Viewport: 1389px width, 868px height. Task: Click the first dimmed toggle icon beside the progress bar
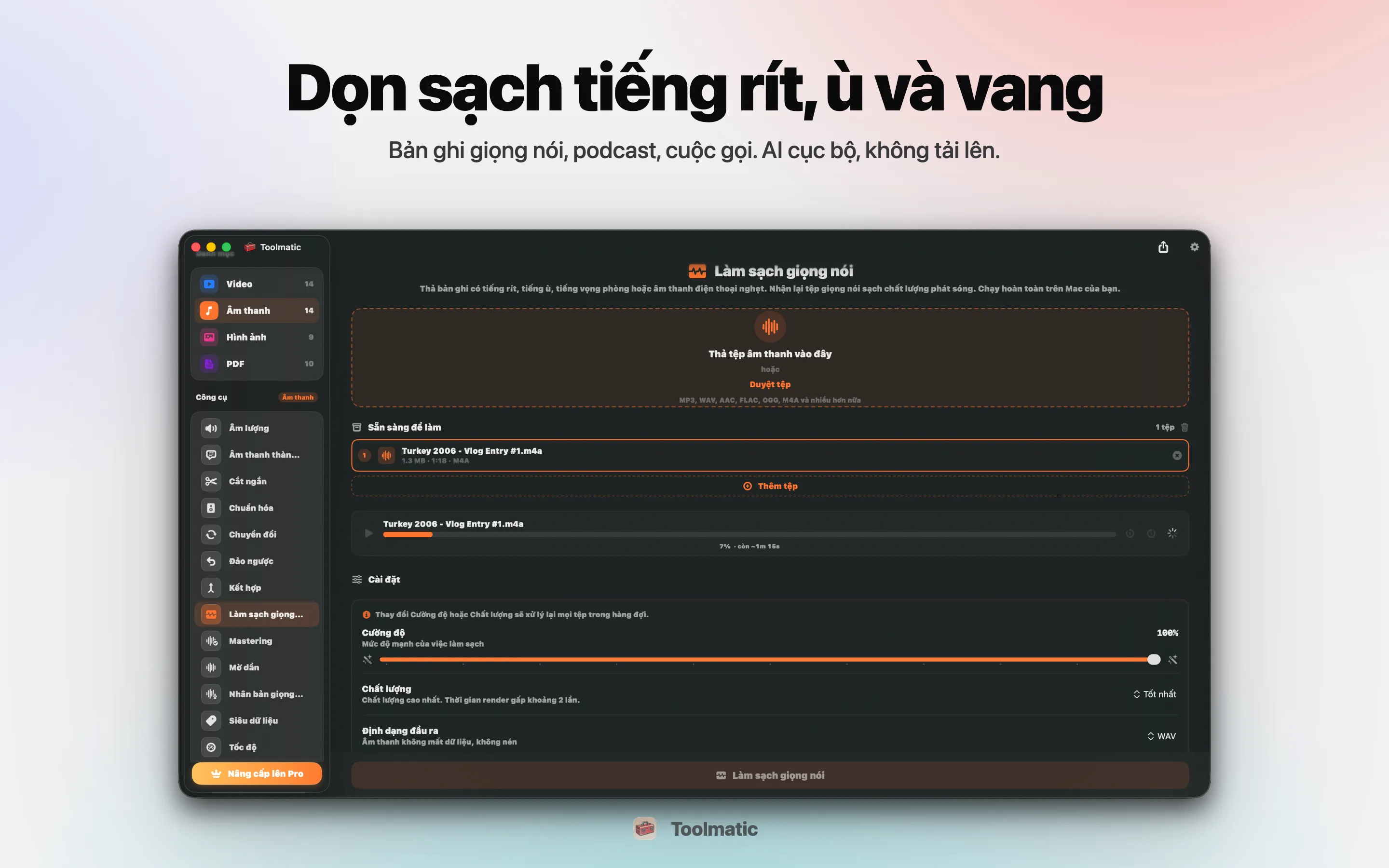click(x=1130, y=534)
